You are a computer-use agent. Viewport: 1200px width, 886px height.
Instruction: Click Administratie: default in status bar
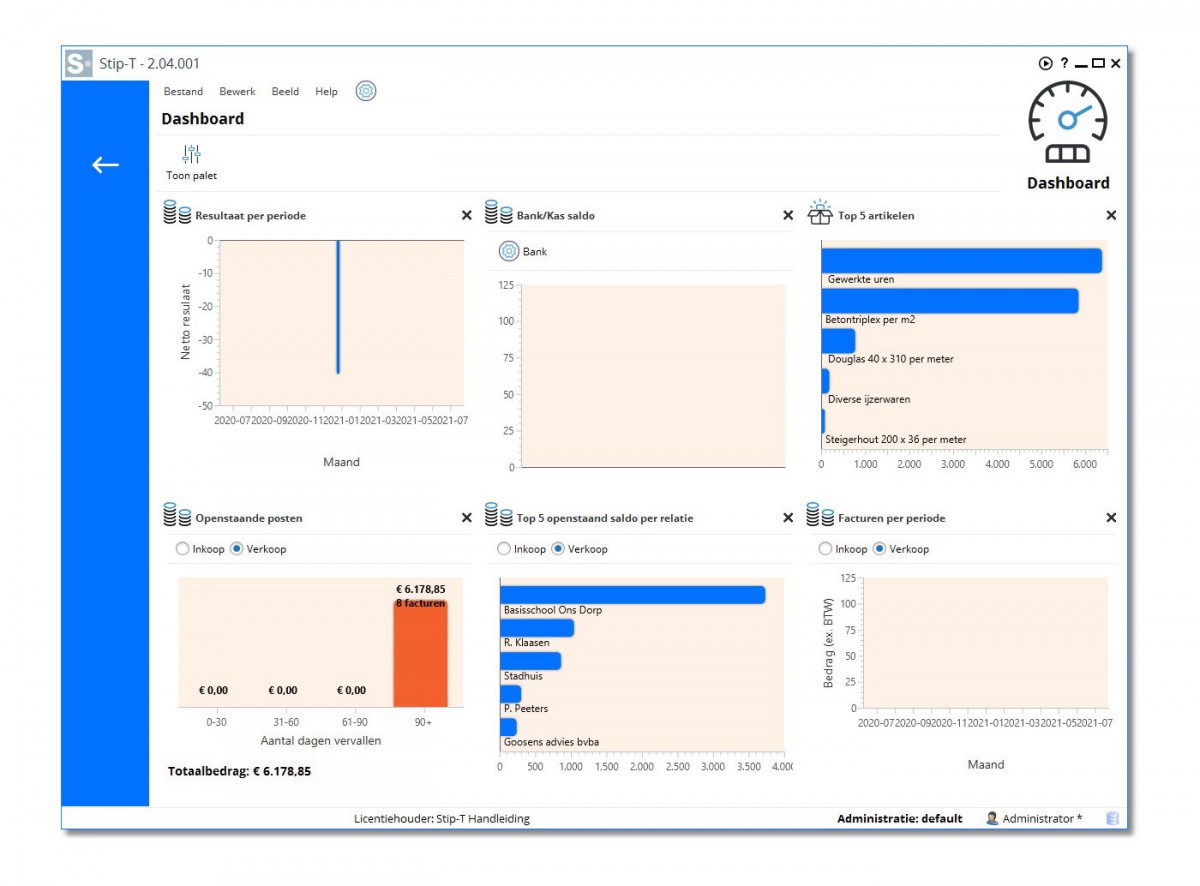pyautogui.click(x=899, y=818)
